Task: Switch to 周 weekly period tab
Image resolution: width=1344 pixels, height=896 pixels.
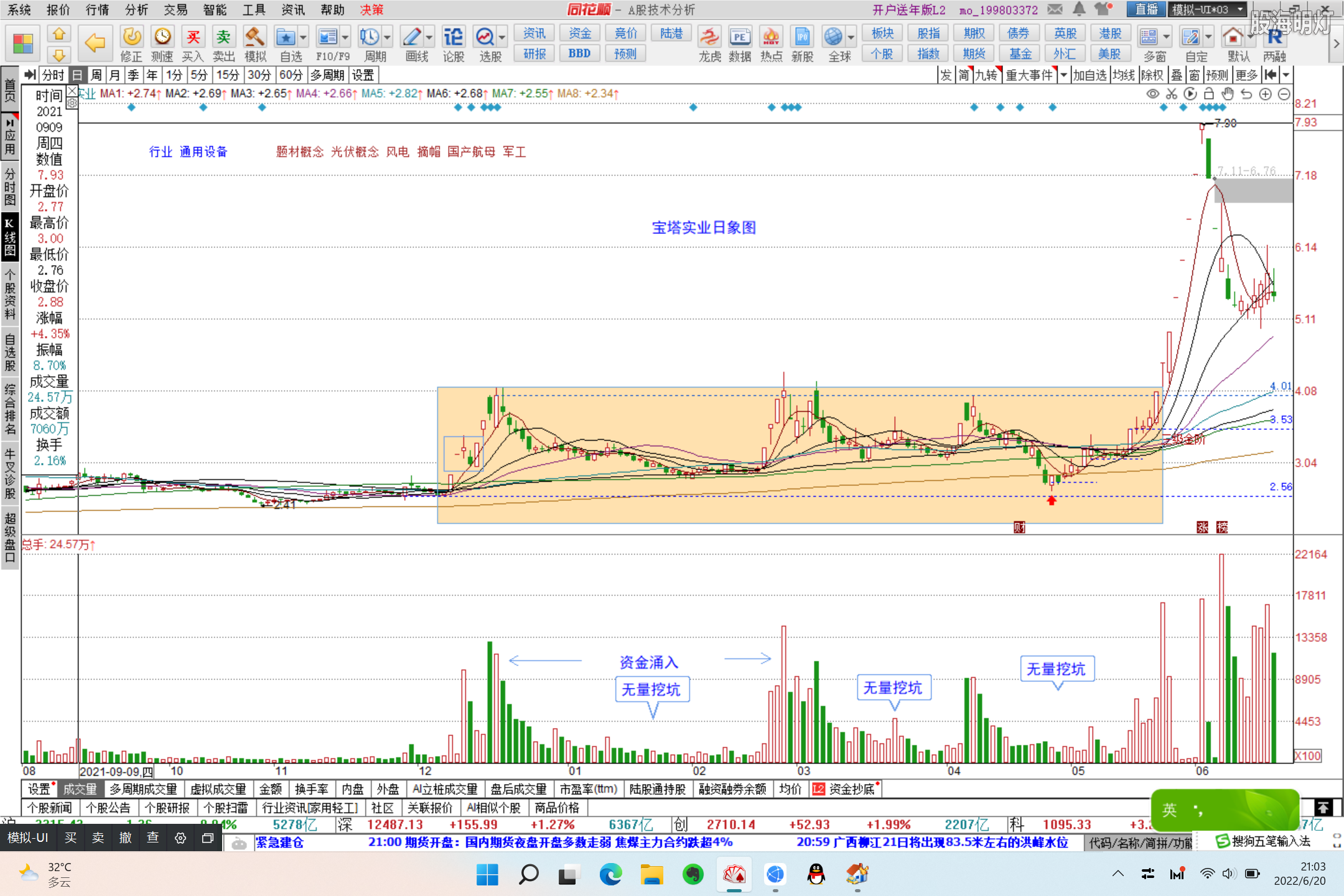Action: coord(96,75)
